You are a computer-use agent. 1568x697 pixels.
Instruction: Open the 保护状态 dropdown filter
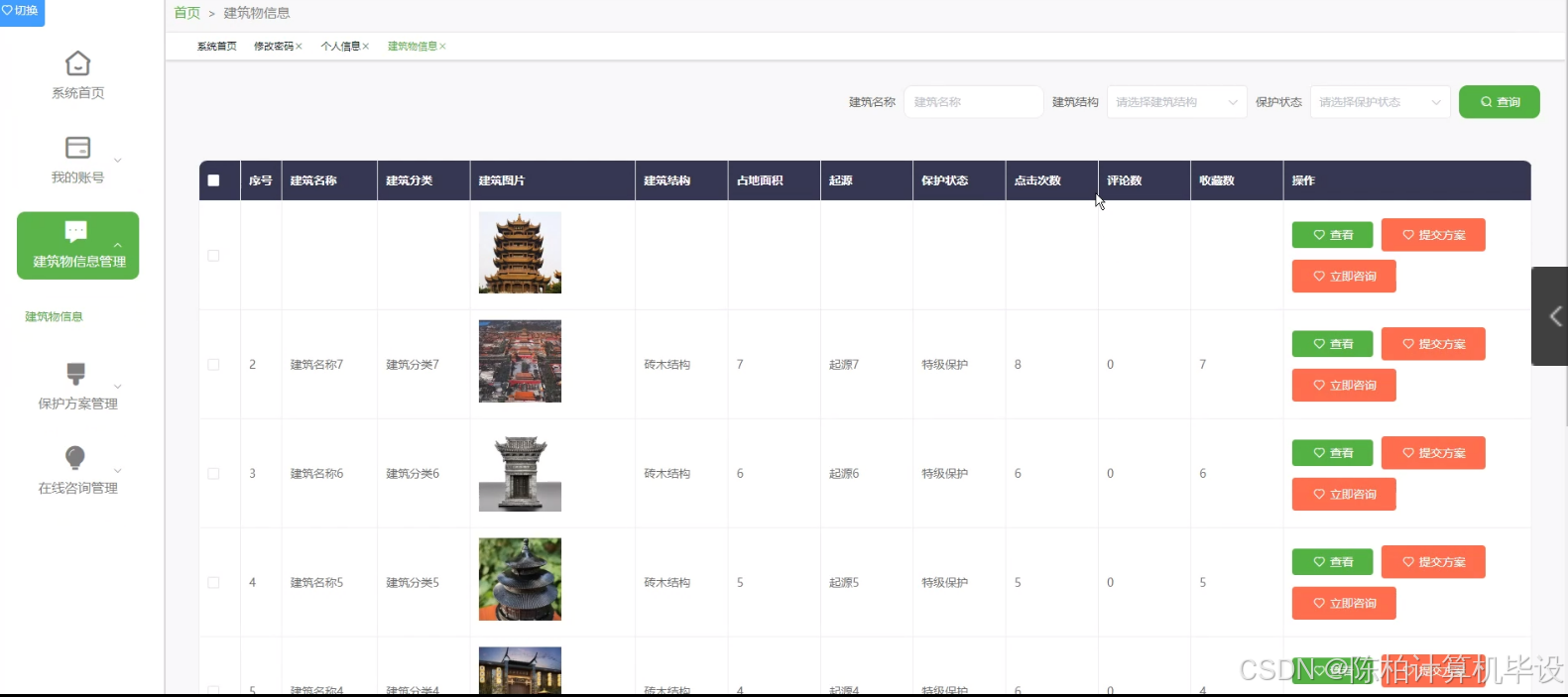click(1380, 102)
